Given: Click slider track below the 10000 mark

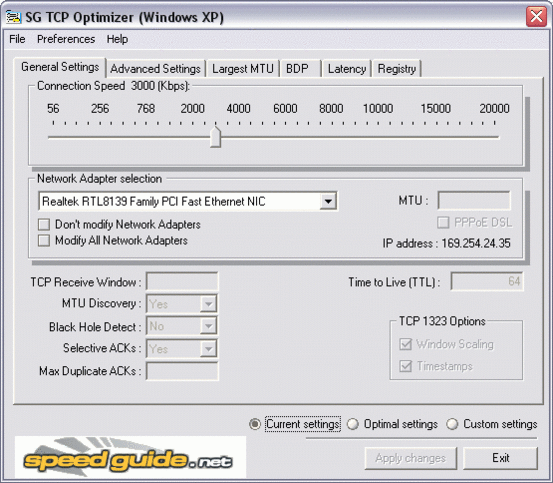Looking at the screenshot, I should 378,137.
